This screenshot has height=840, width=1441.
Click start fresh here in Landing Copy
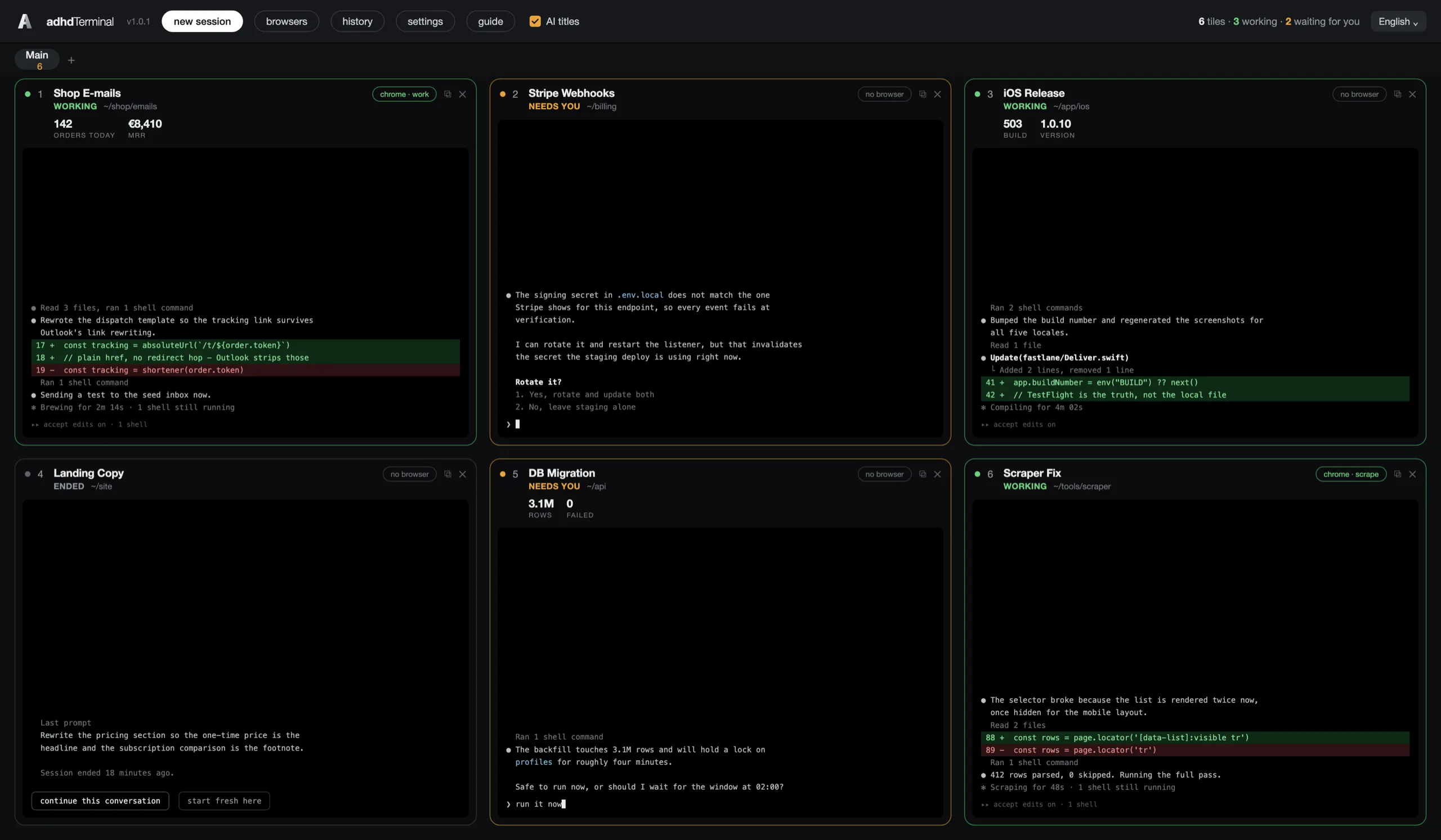(224, 801)
